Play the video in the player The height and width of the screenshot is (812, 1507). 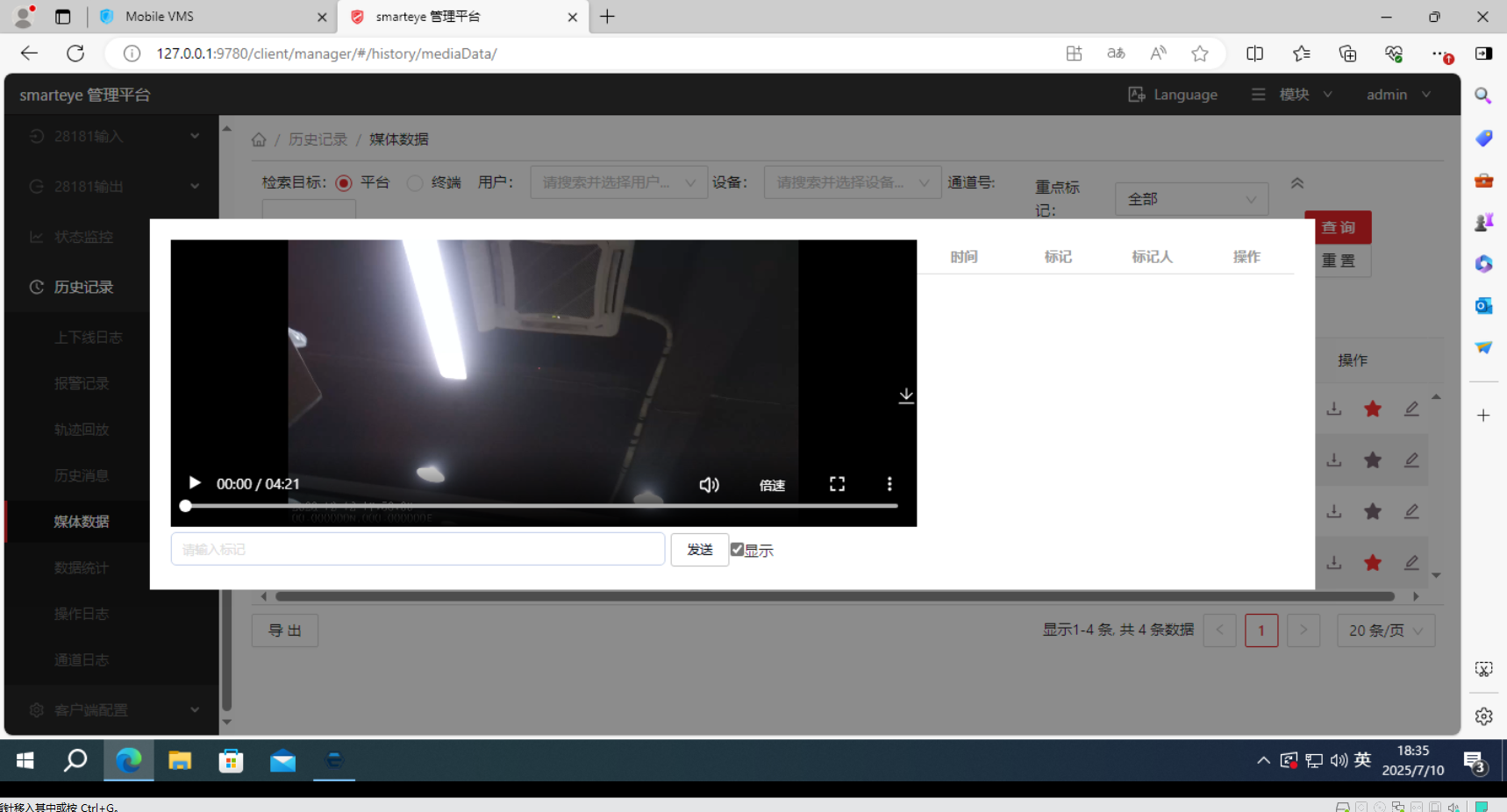195,483
